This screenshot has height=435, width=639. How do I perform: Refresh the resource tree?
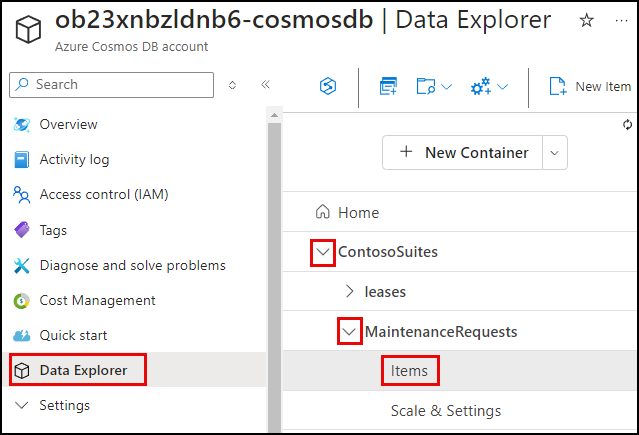(x=627, y=125)
